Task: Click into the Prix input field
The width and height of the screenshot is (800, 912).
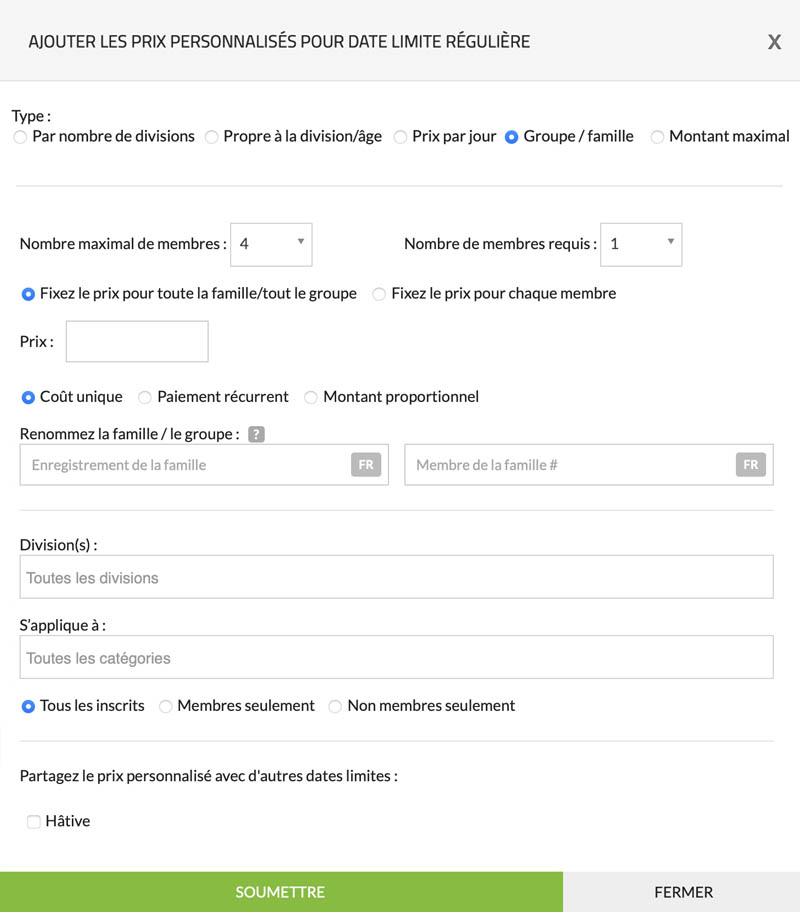Action: click(137, 342)
